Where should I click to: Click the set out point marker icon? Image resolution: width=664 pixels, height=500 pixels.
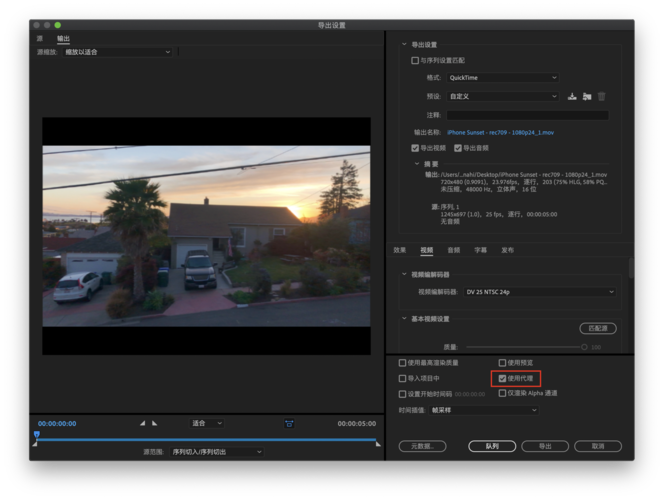point(156,423)
